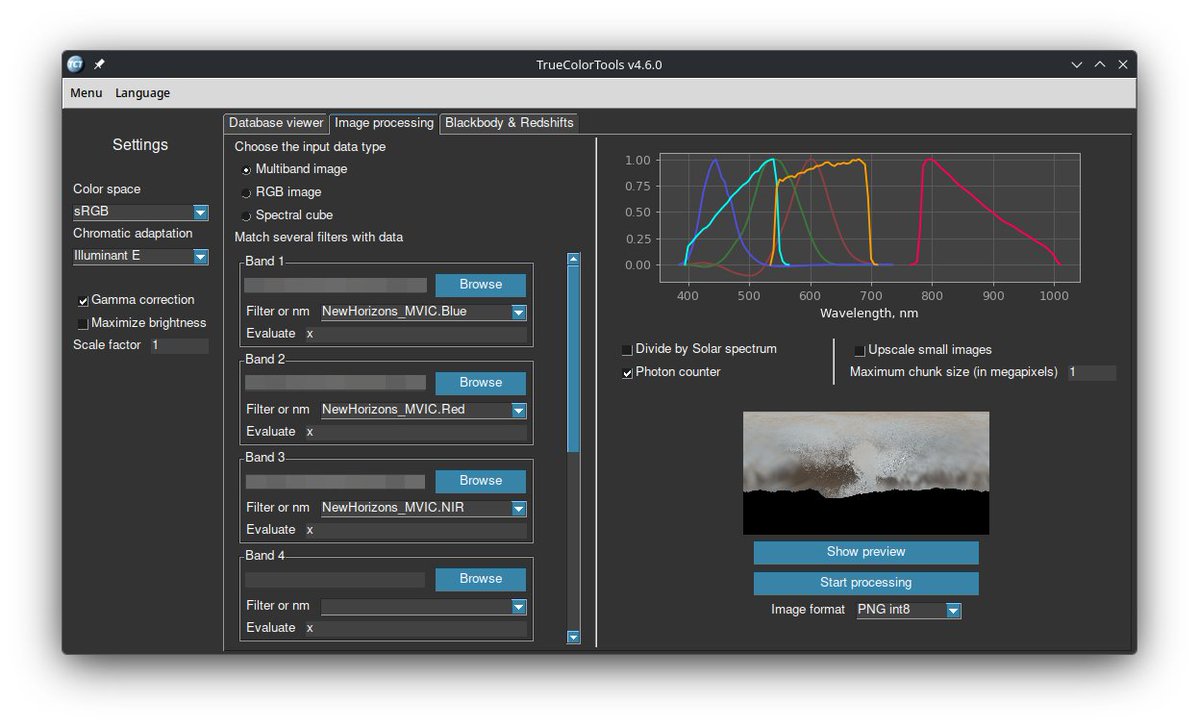Switch to the Blackbody & Redshifts tab
The width and height of the screenshot is (1199, 728).
tap(509, 122)
